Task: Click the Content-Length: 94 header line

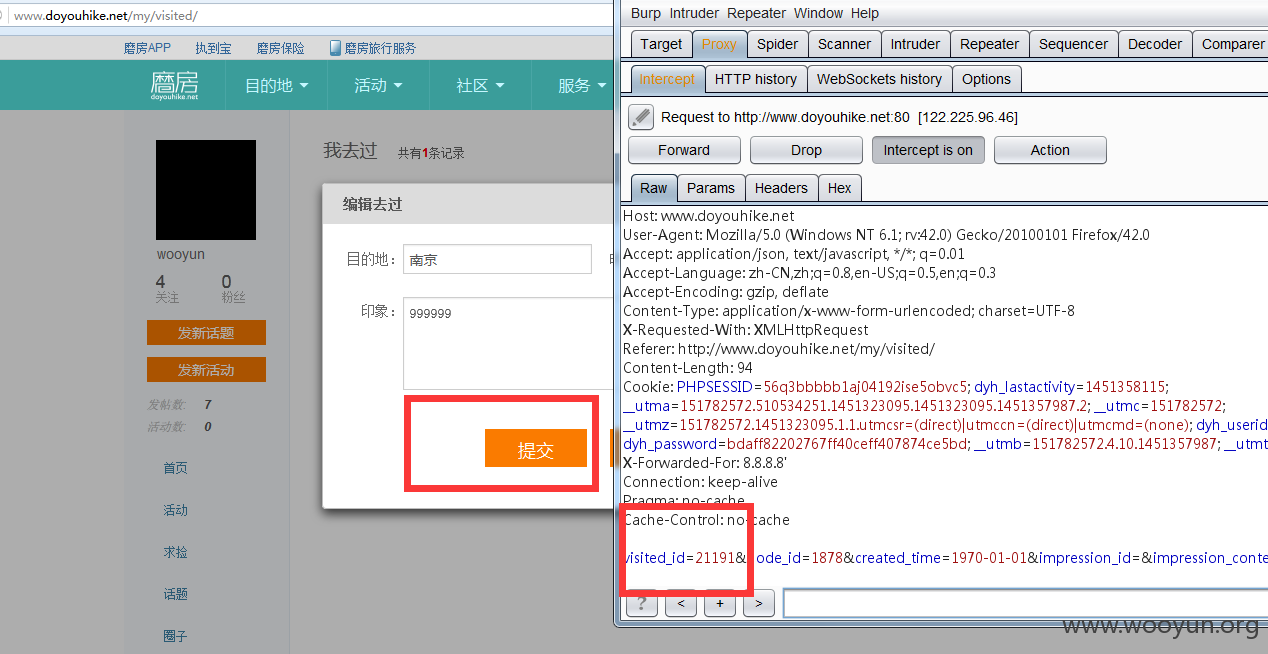Action: 688,368
